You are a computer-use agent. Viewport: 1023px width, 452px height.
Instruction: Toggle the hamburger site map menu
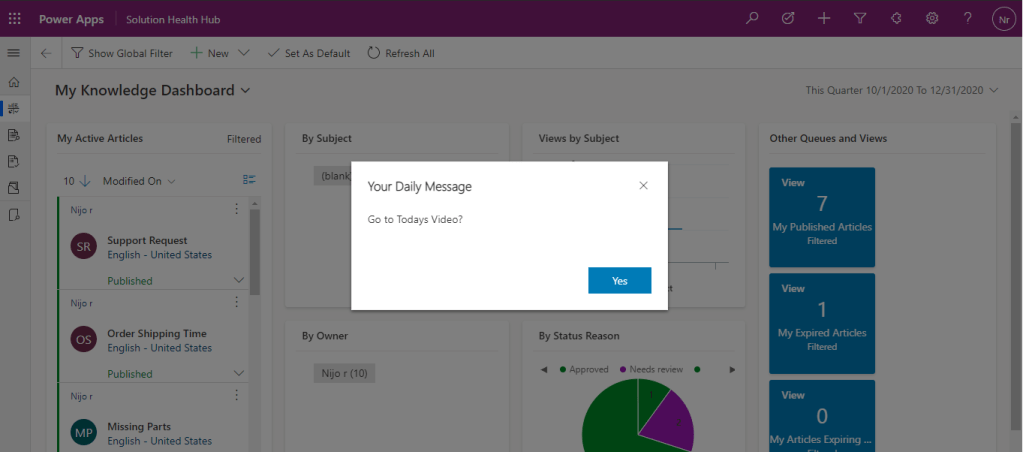[x=14, y=53]
